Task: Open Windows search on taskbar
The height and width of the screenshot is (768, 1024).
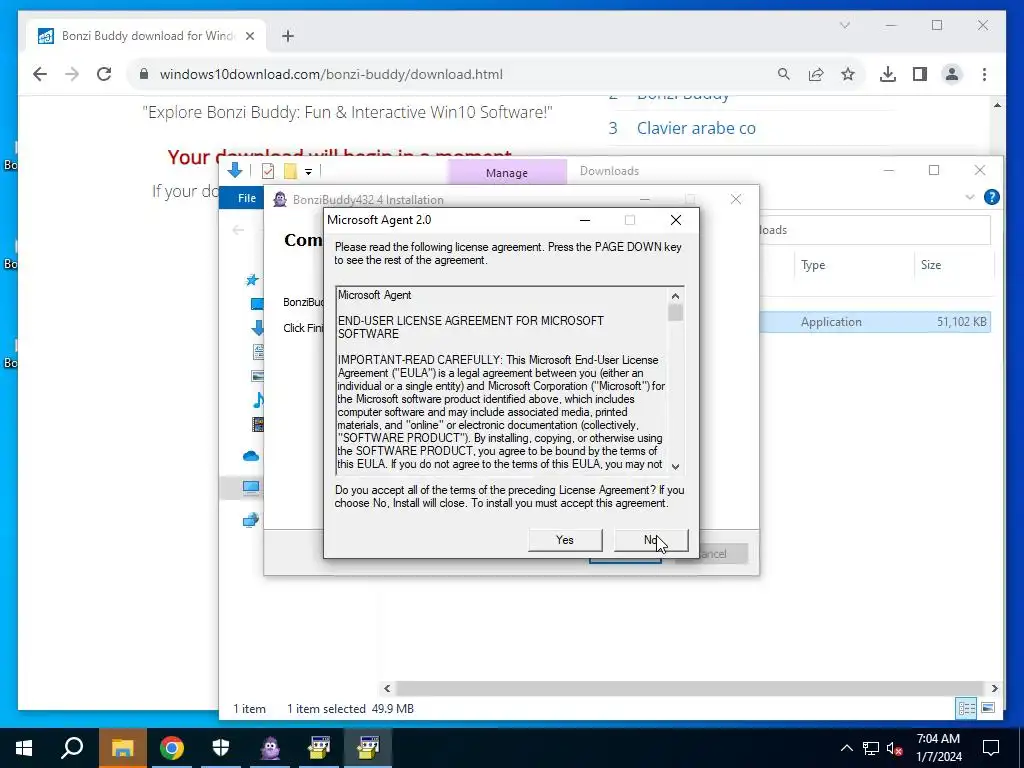Action: tap(72, 748)
